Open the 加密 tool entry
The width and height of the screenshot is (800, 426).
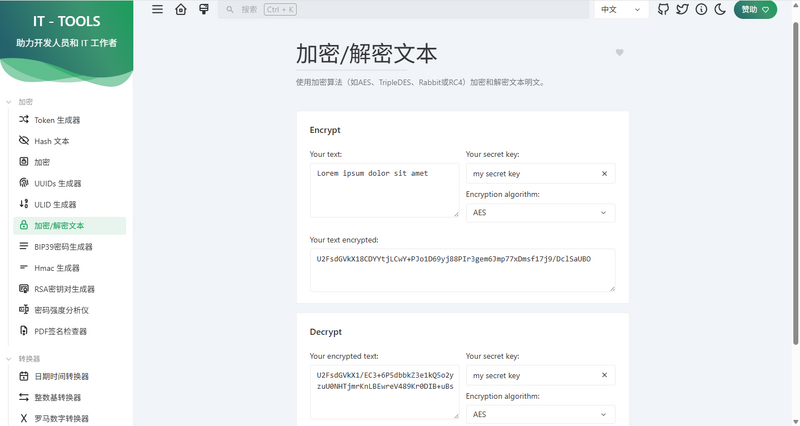click(70, 162)
